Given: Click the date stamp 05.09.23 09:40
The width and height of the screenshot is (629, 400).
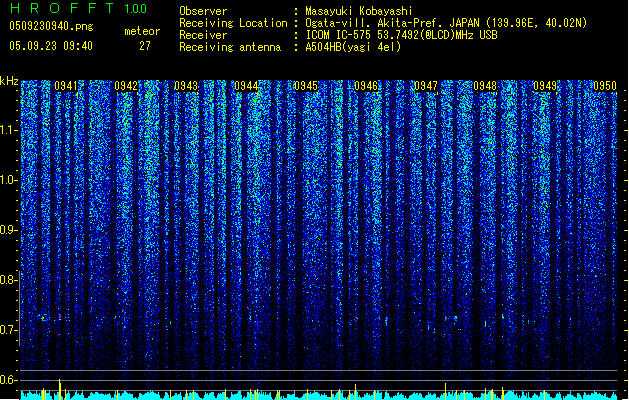Looking at the screenshot, I should coord(51,46).
